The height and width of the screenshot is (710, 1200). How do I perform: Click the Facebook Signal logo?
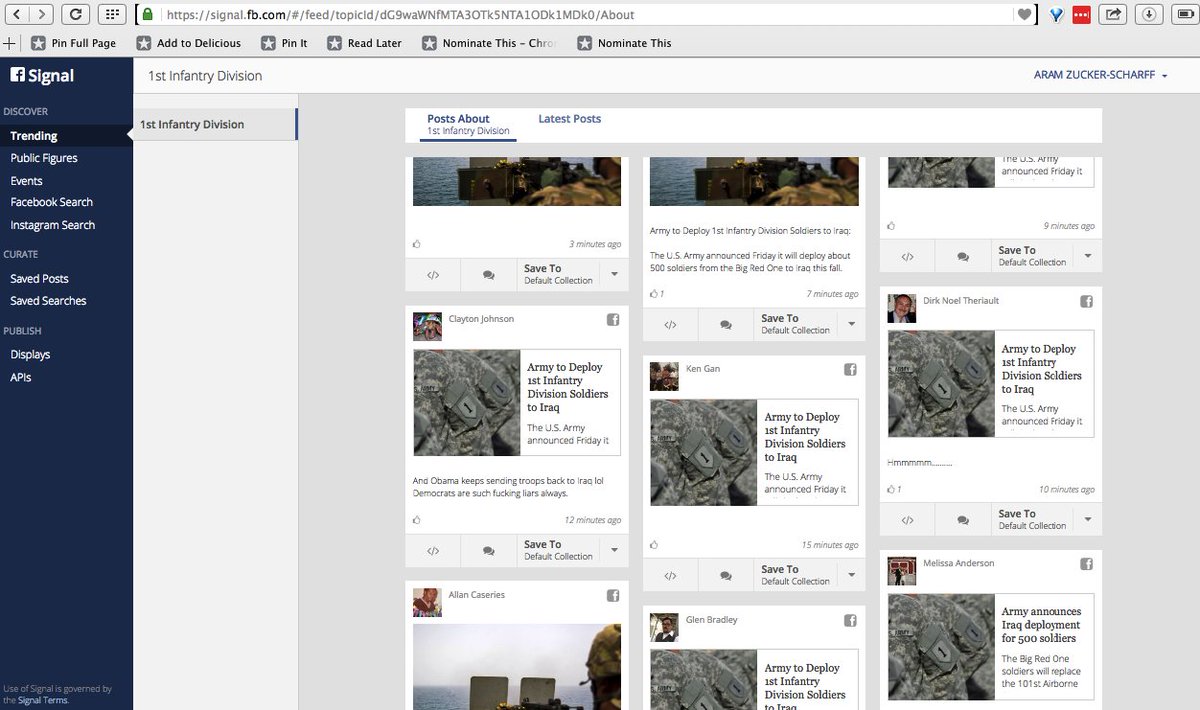(42, 76)
